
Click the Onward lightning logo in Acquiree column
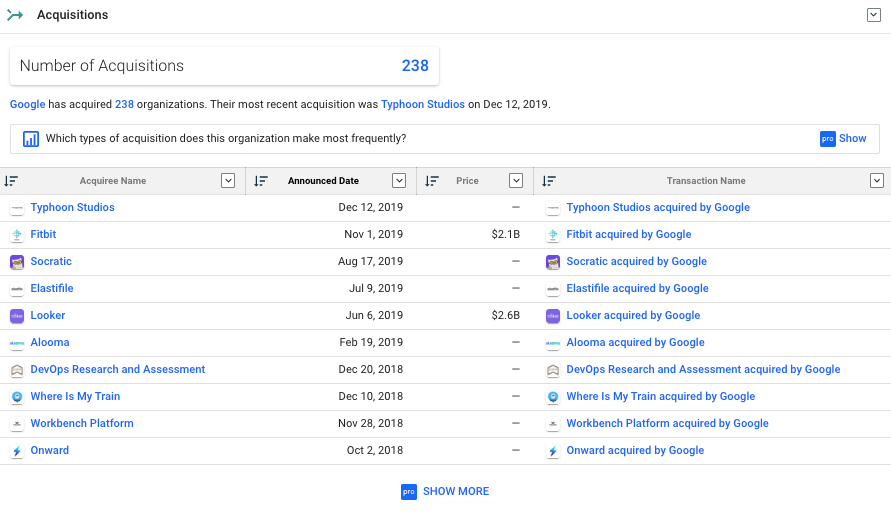tap(17, 450)
